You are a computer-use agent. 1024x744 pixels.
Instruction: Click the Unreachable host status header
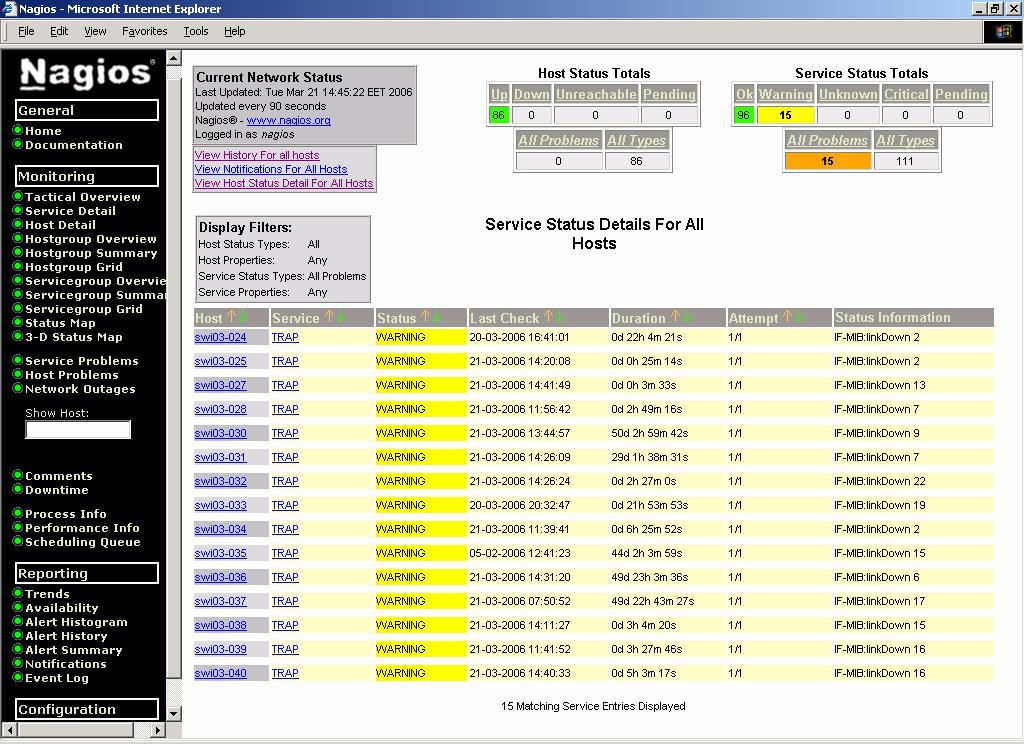click(x=596, y=94)
